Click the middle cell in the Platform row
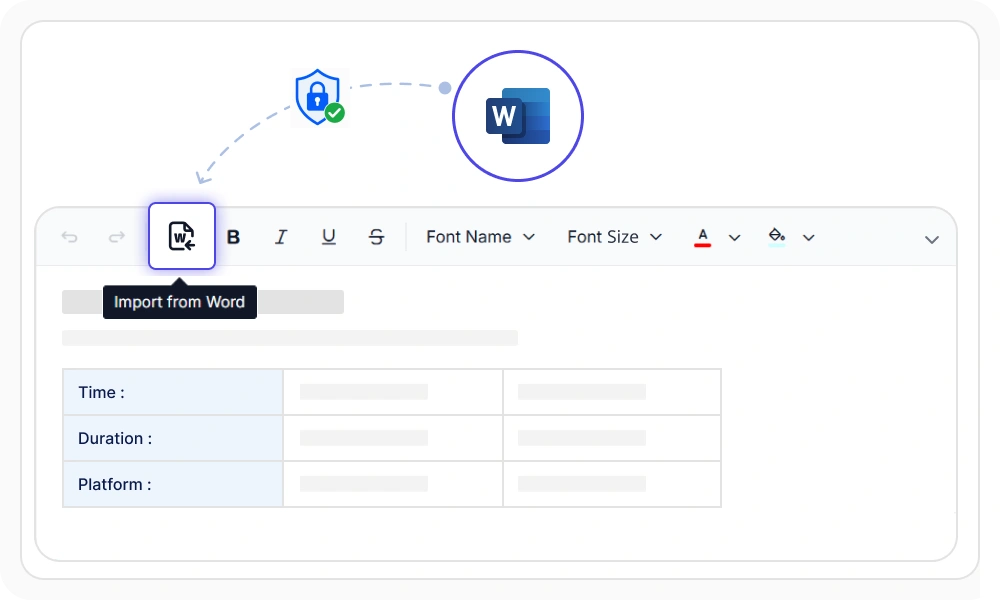 pos(393,484)
